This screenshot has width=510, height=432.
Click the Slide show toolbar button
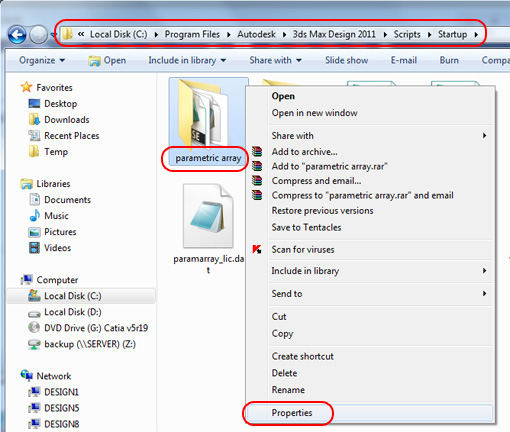pos(346,60)
